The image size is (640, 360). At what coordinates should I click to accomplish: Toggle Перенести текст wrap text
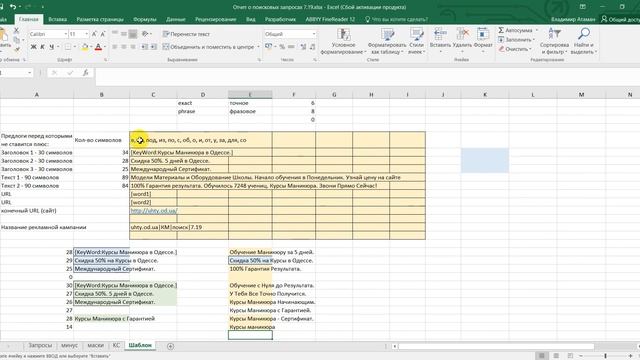(x=186, y=34)
